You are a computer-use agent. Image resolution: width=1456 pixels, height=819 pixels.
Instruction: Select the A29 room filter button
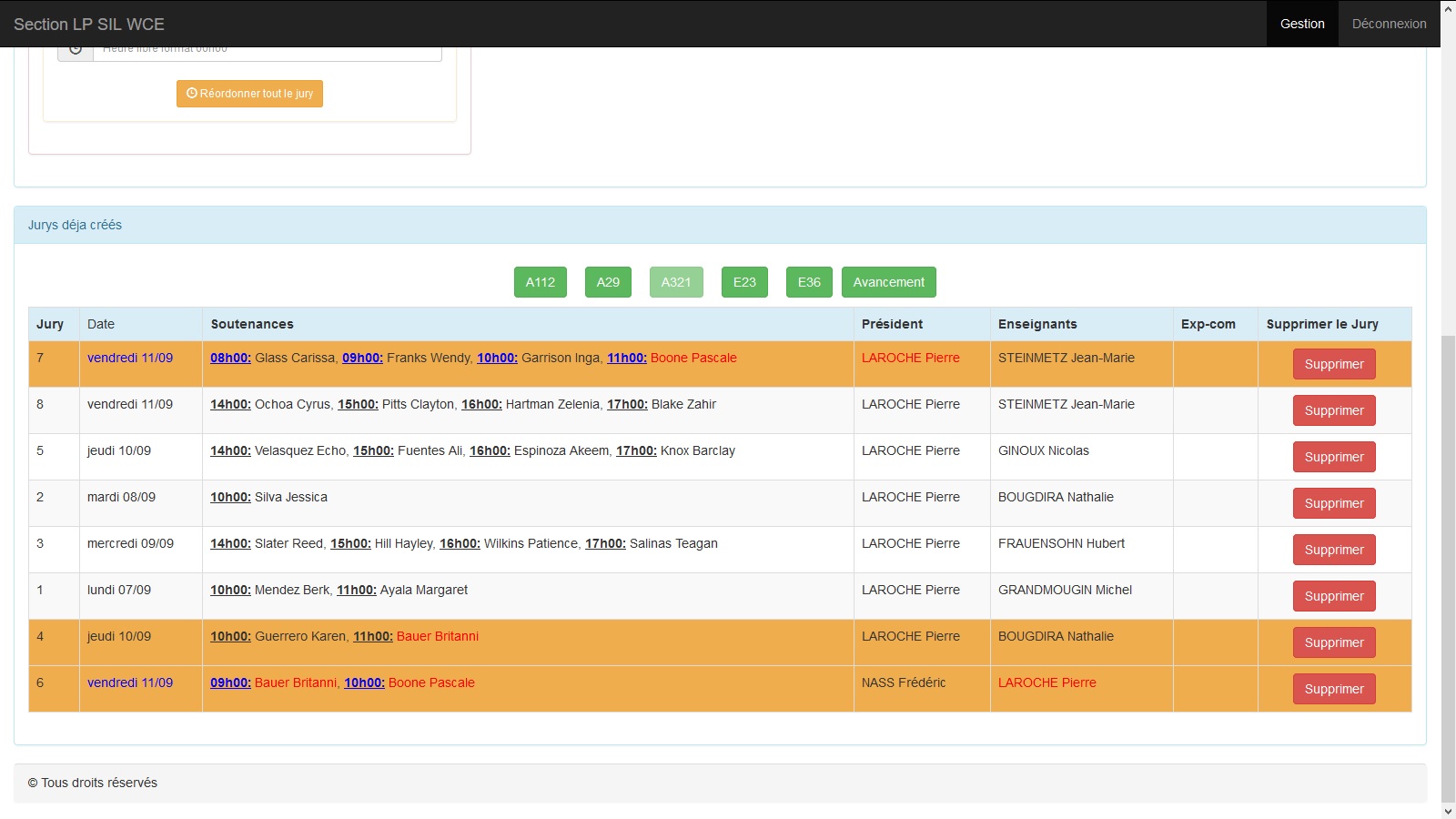click(x=608, y=282)
